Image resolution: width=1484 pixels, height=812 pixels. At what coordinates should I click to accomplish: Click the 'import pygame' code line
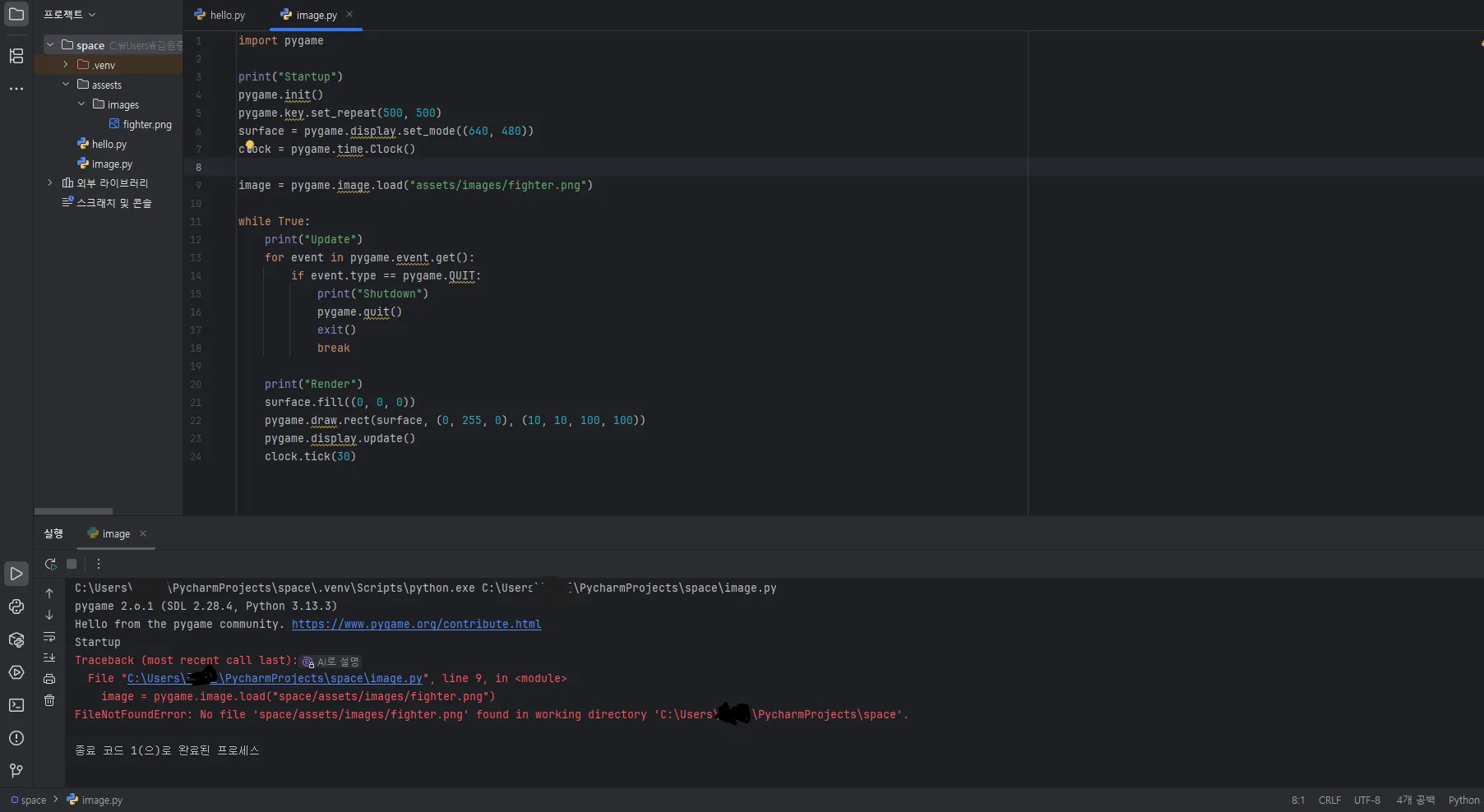click(x=280, y=40)
